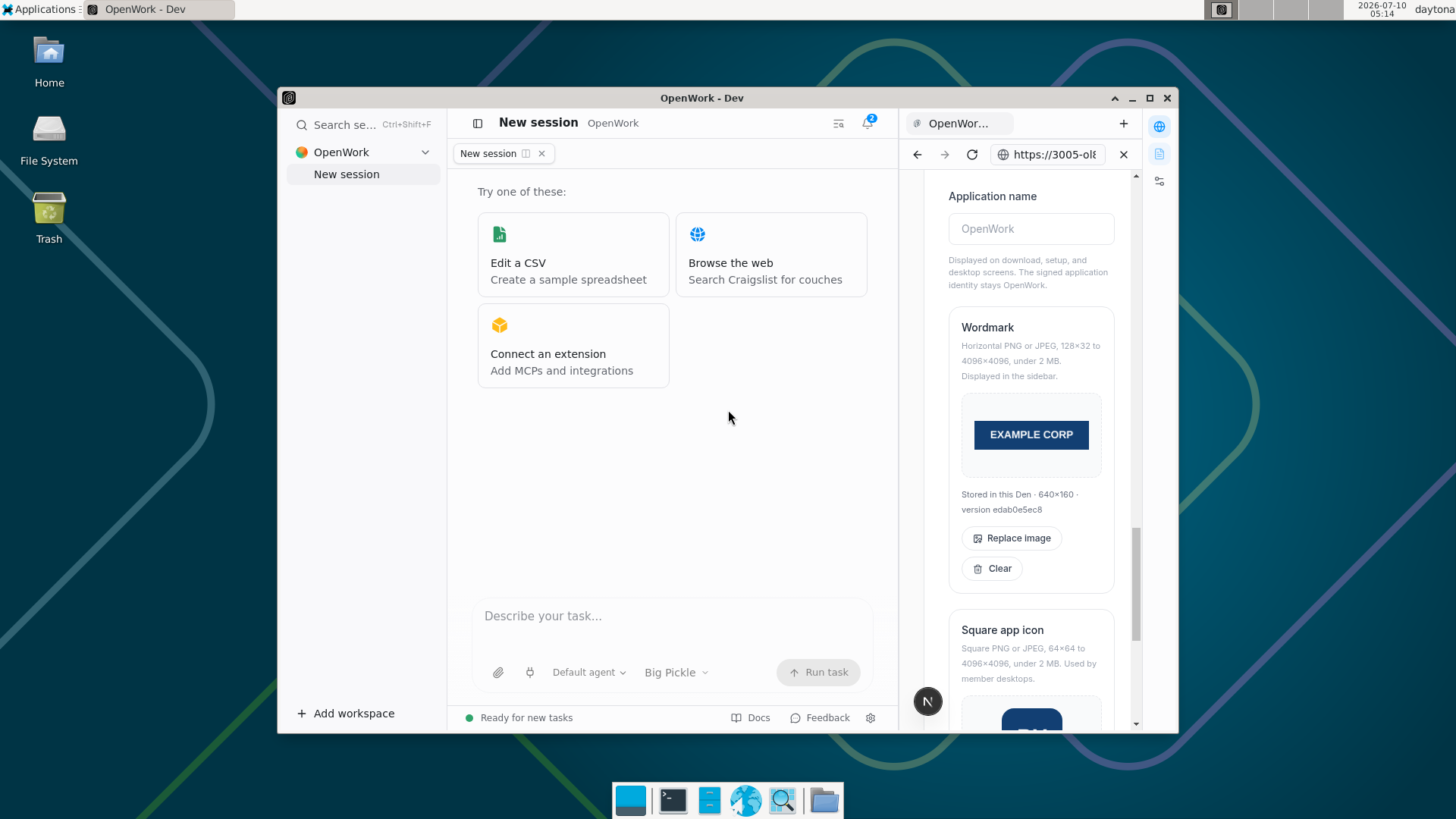Viewport: 1456px width, 819px height.
Task: Click the daytona user label in top panel
Action: (1435, 10)
